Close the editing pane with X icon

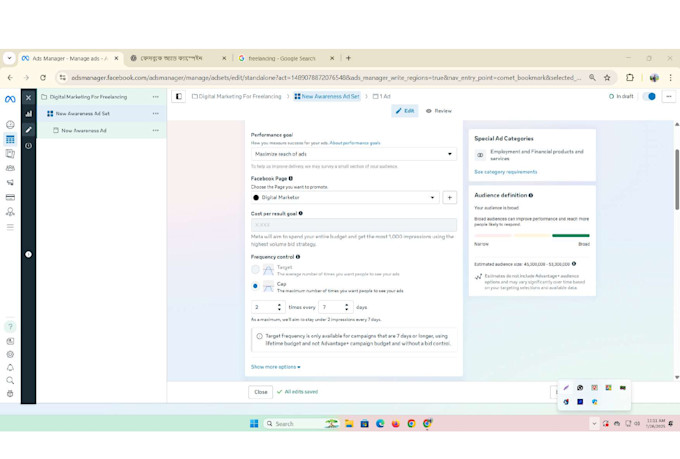coord(28,98)
